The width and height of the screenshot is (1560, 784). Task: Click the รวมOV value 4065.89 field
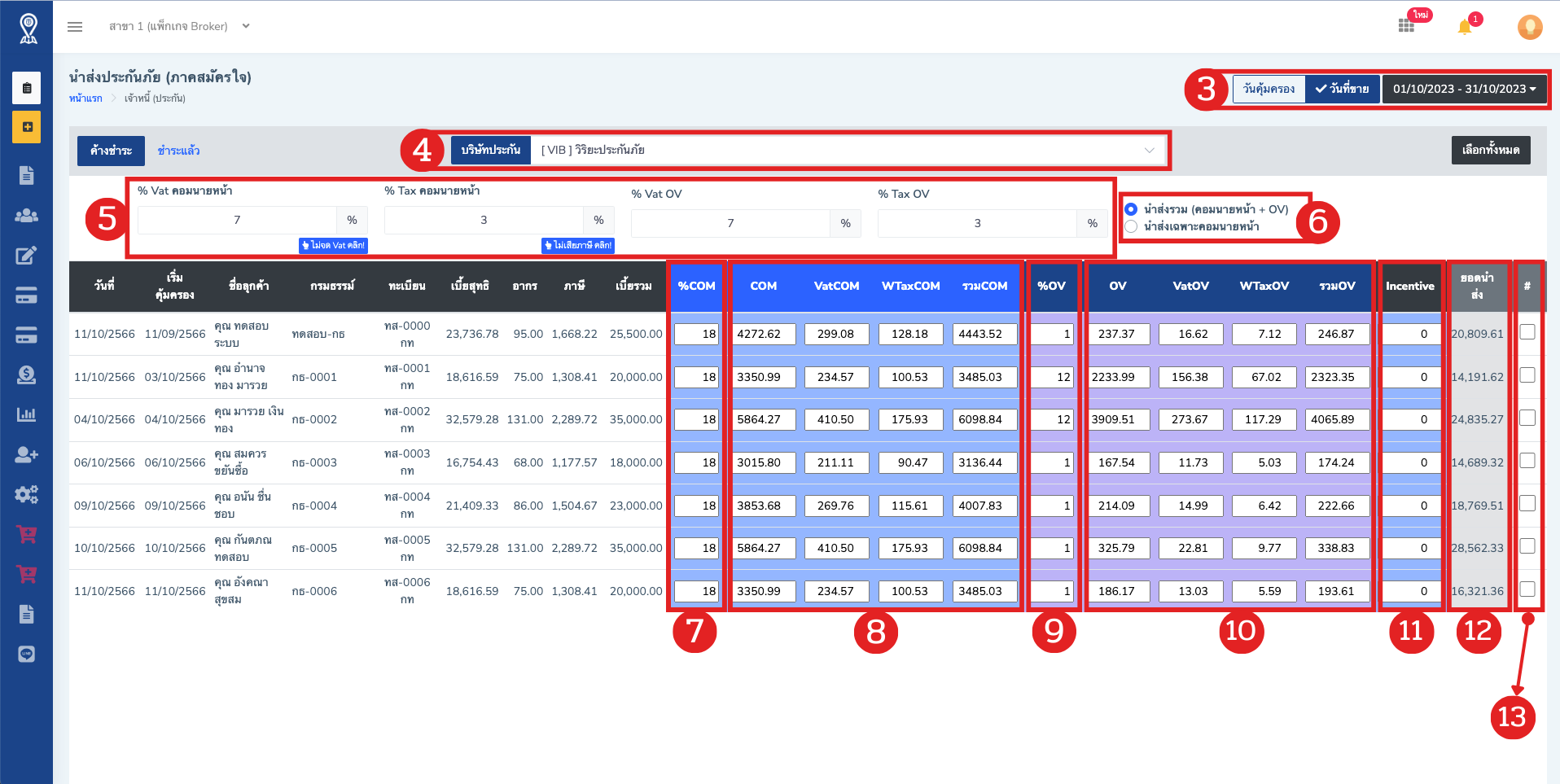[x=1337, y=419]
